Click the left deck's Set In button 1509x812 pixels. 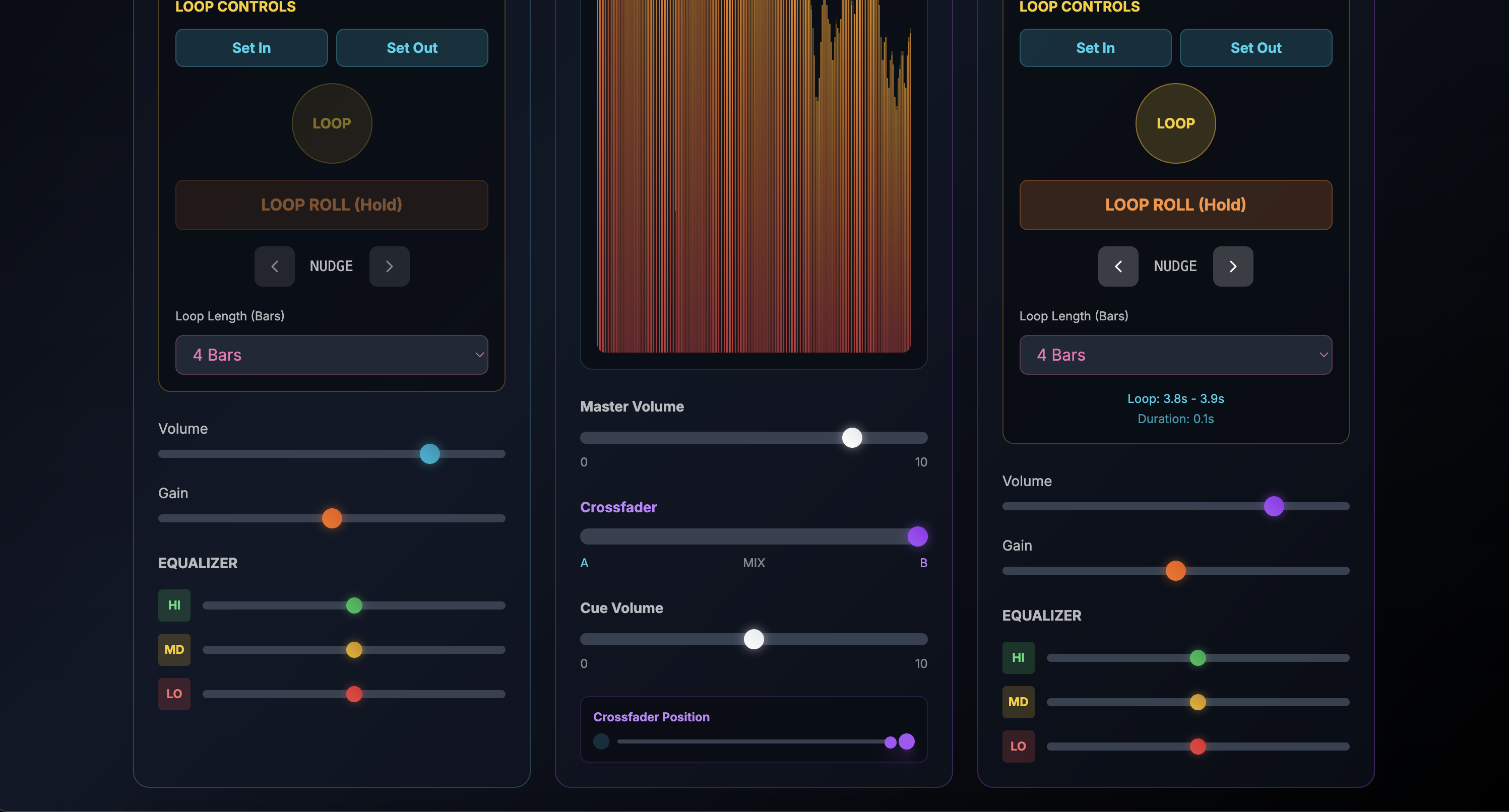[x=251, y=48]
